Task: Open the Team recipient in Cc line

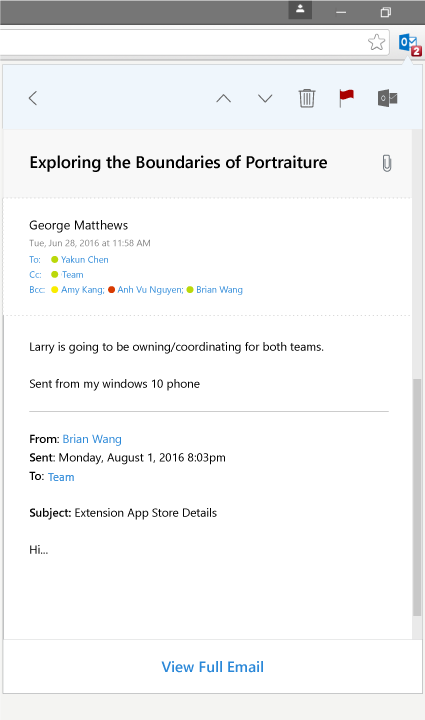Action: [73, 275]
